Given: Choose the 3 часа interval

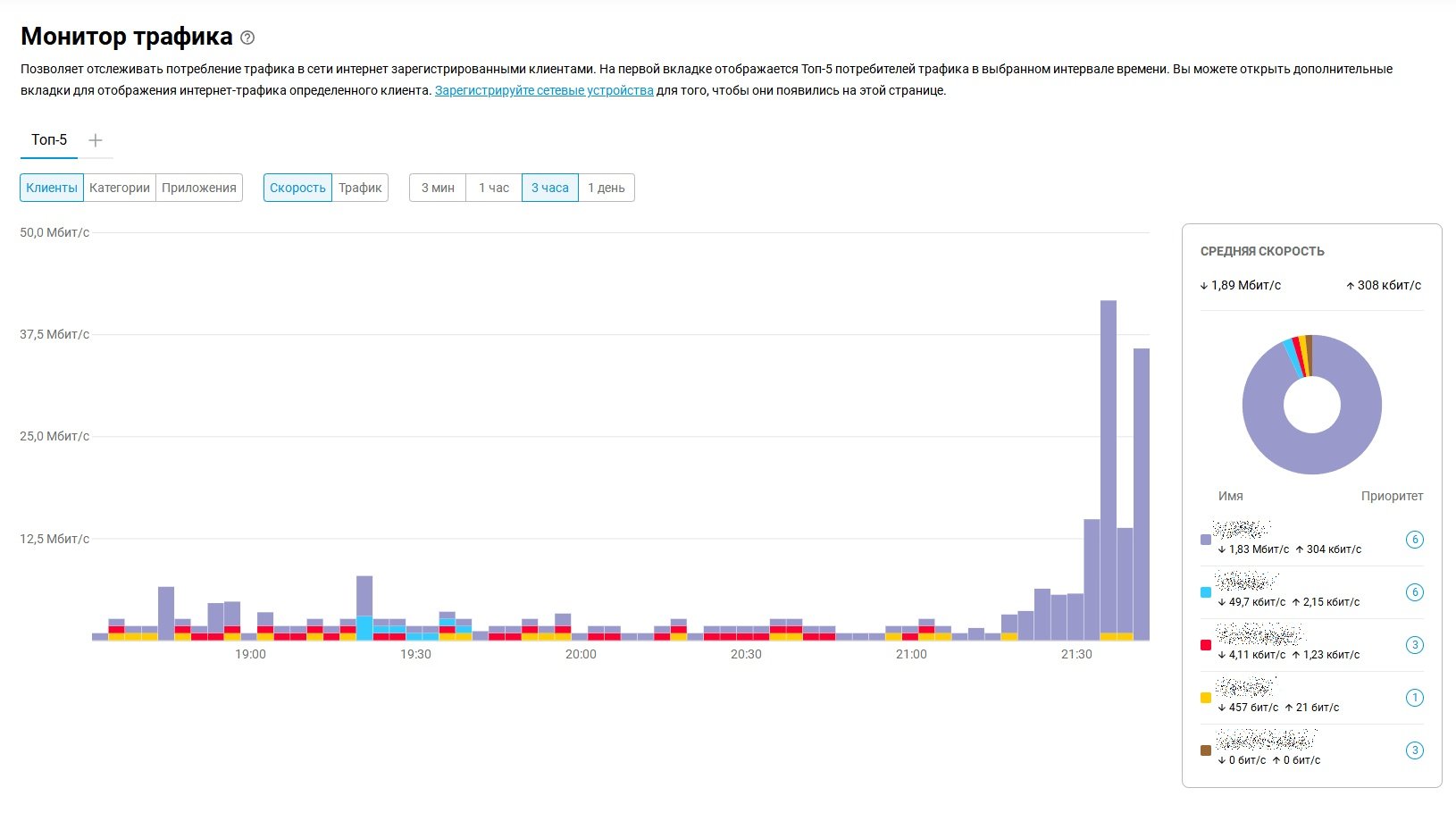Looking at the screenshot, I should (x=550, y=188).
